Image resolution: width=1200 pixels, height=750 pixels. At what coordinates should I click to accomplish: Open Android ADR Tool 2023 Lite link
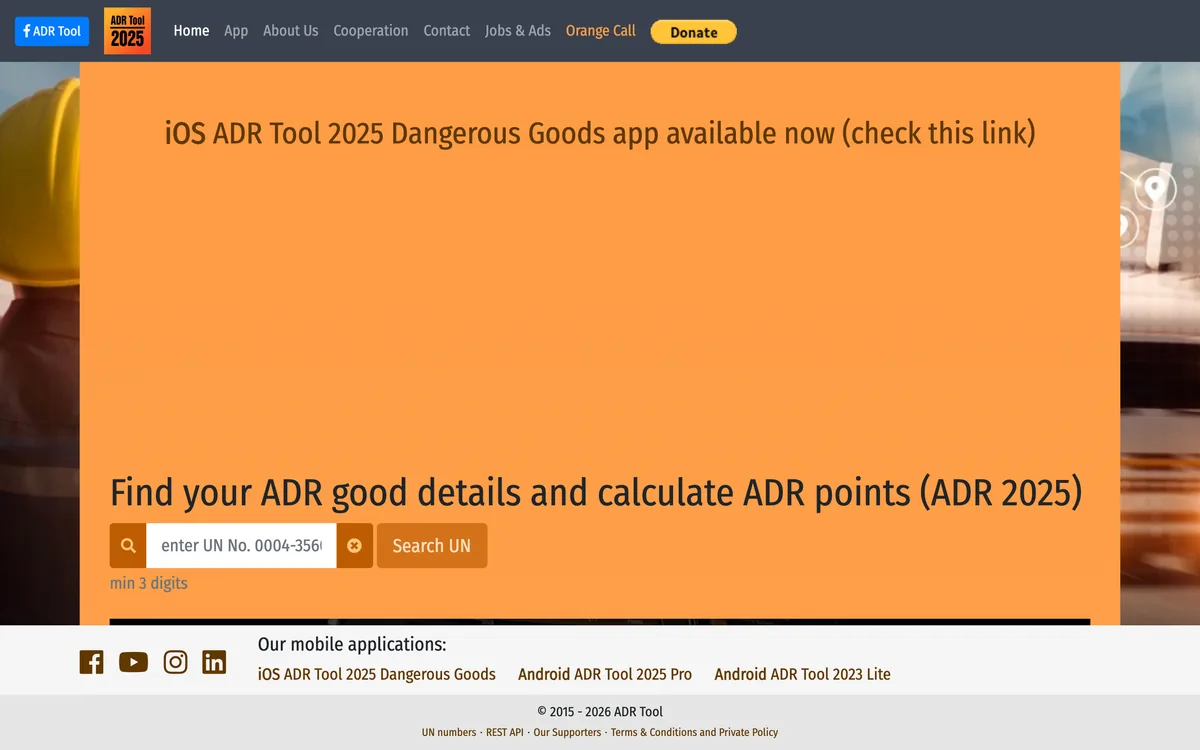point(802,674)
